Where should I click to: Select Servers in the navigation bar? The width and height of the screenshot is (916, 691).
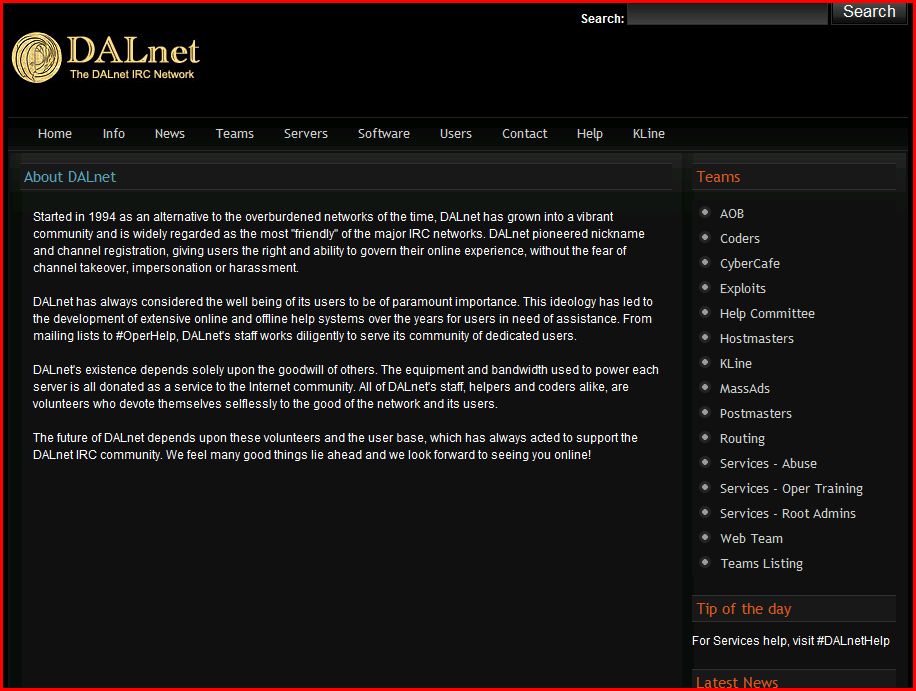pos(306,134)
